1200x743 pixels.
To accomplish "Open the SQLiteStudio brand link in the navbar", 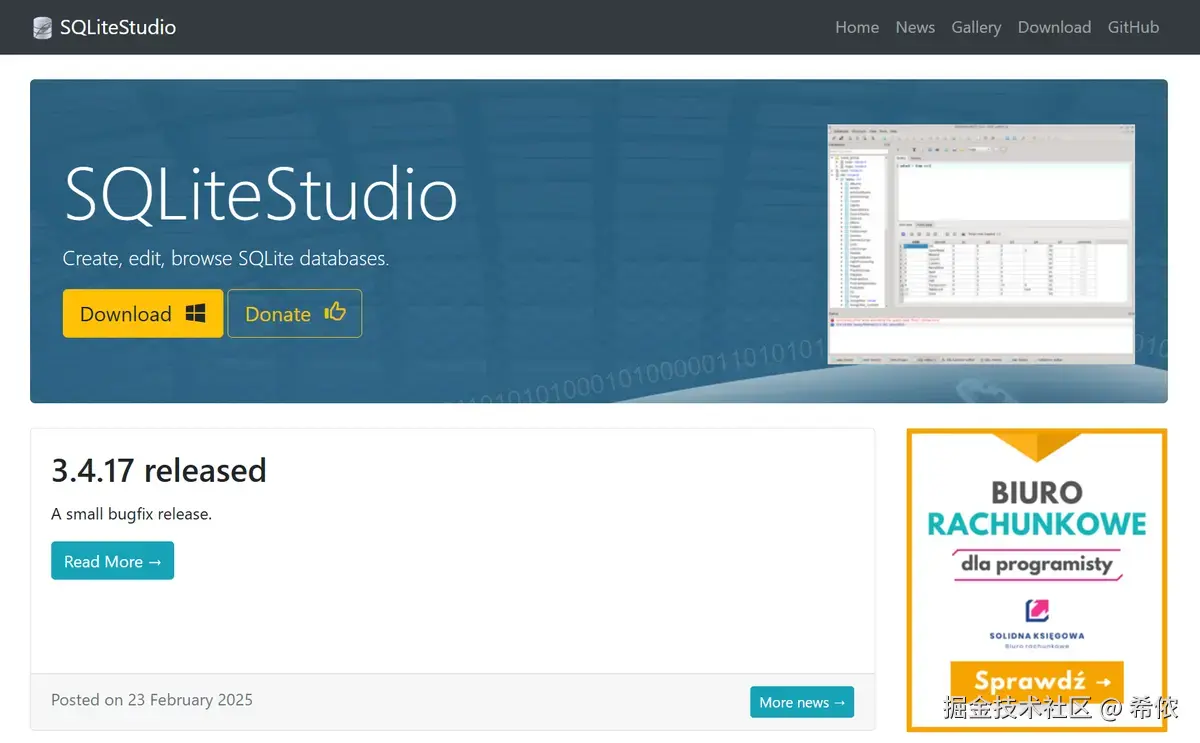I will [104, 28].
